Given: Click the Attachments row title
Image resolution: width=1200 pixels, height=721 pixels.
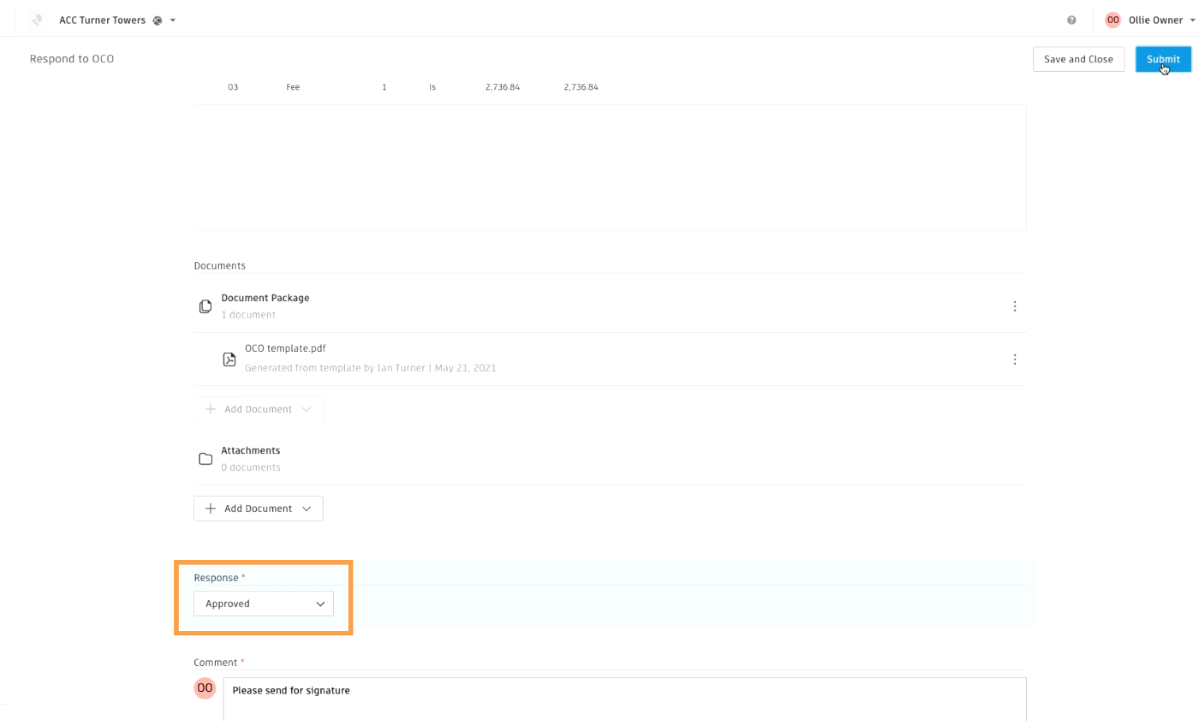Looking at the screenshot, I should tap(250, 451).
